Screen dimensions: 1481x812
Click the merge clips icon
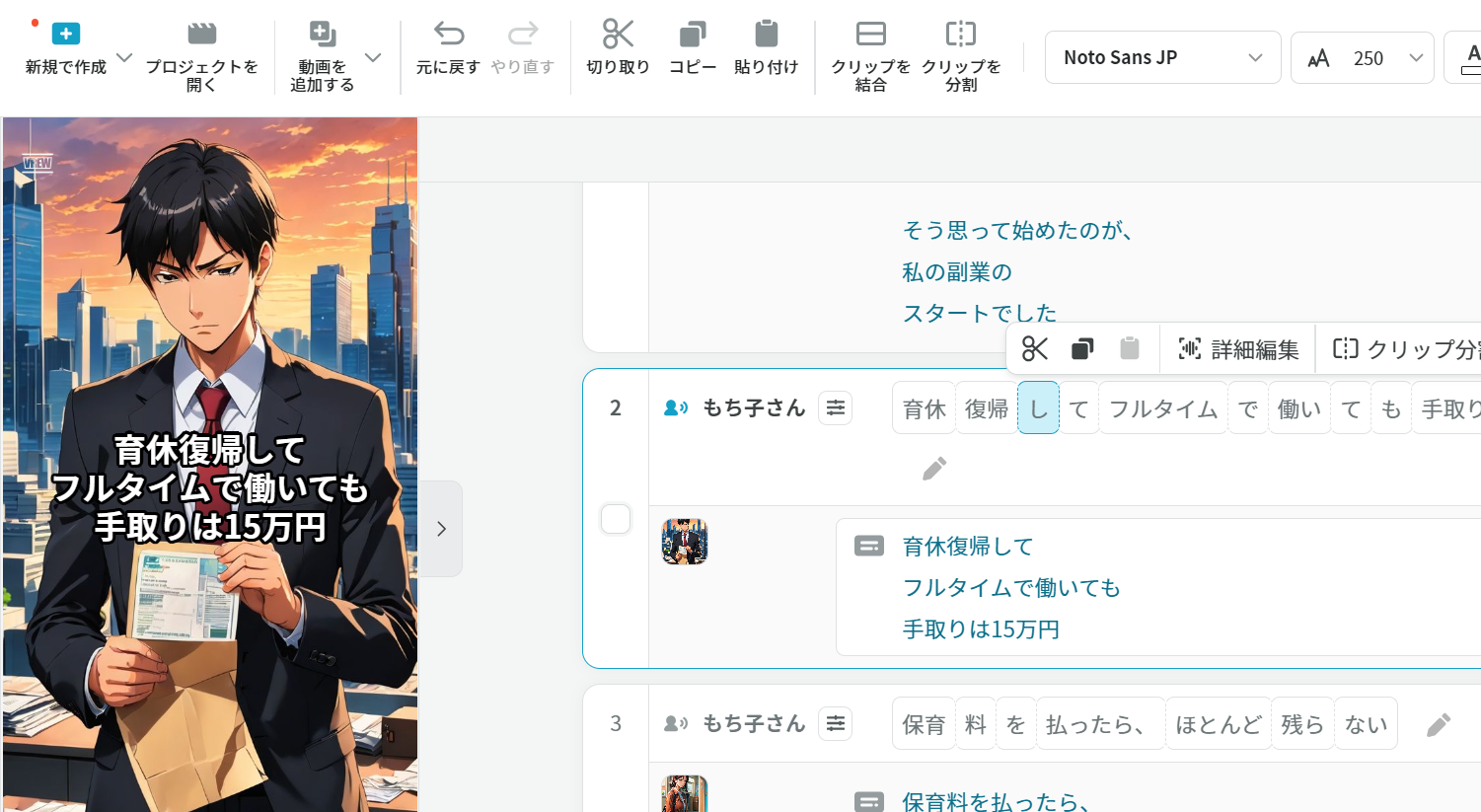coord(870,35)
